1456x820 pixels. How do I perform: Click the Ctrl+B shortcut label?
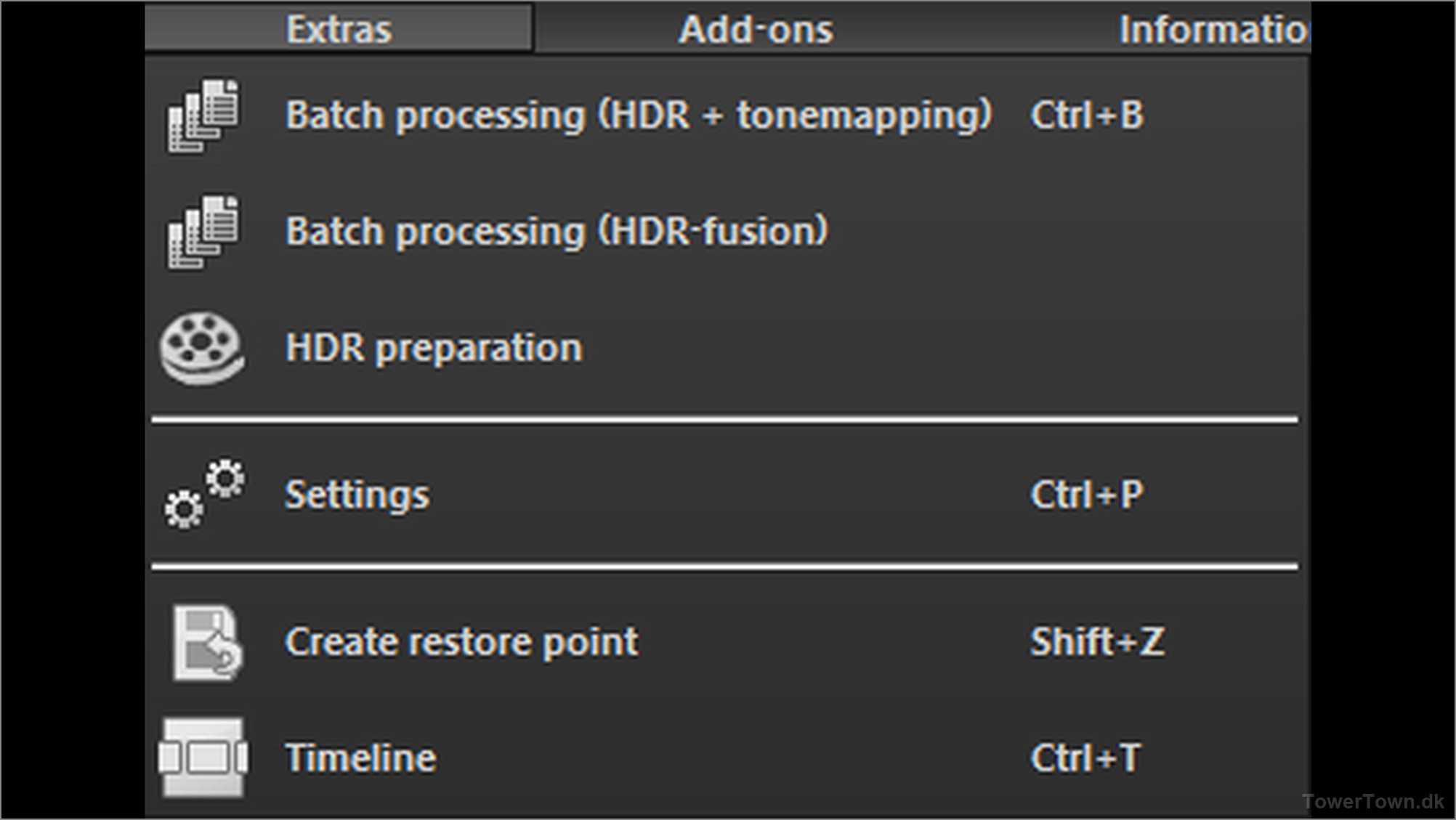pos(1087,115)
